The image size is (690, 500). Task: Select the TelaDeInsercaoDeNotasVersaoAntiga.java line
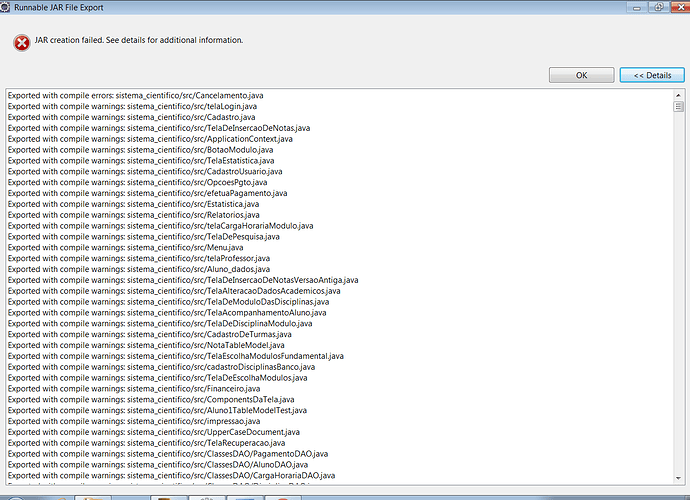[183, 280]
